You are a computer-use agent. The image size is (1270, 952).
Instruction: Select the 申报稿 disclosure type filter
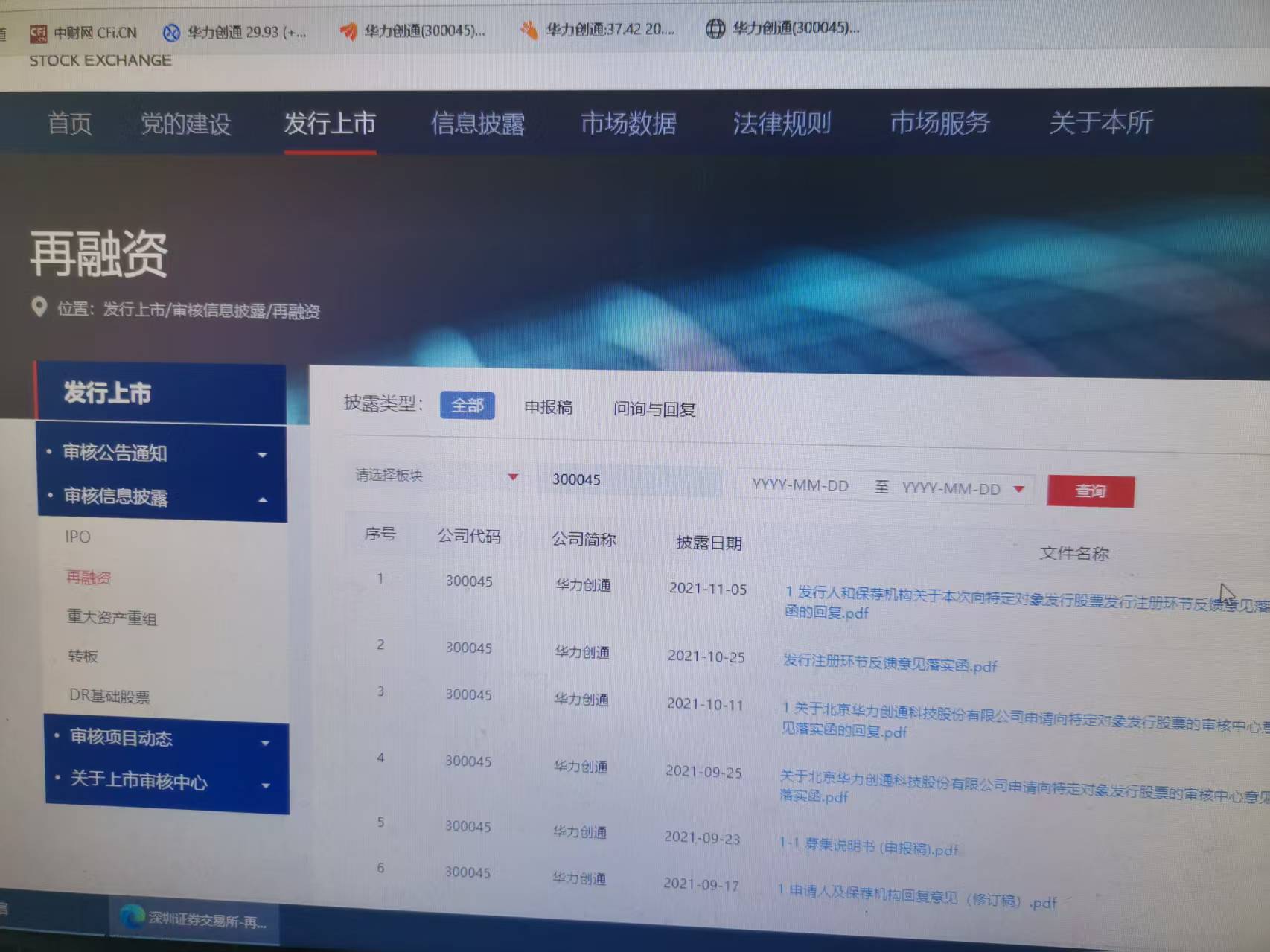click(549, 407)
